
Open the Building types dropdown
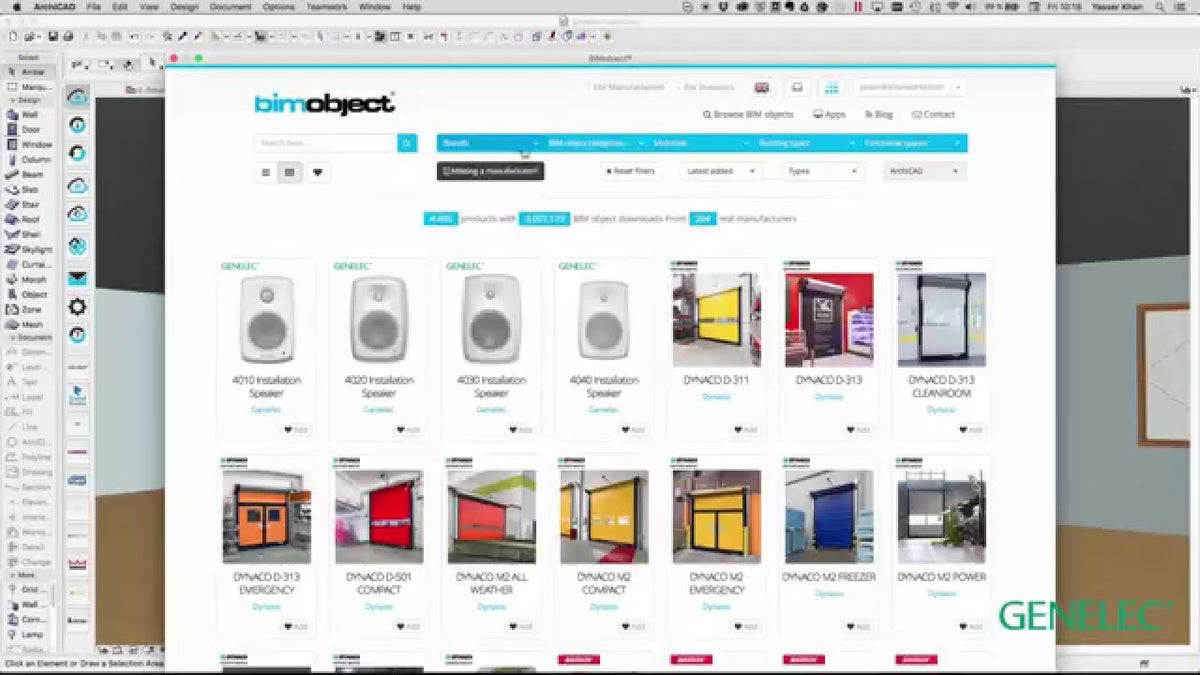tap(807, 143)
